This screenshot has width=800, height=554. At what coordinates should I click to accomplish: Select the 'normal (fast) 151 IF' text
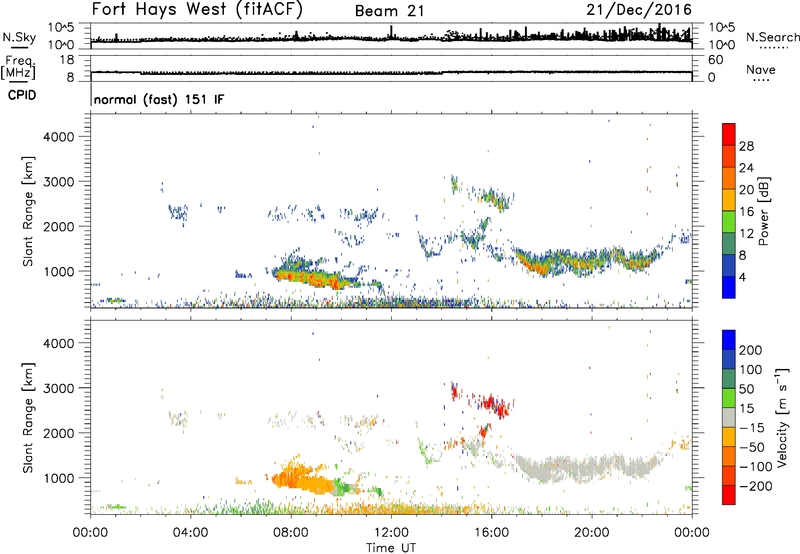pos(159,99)
